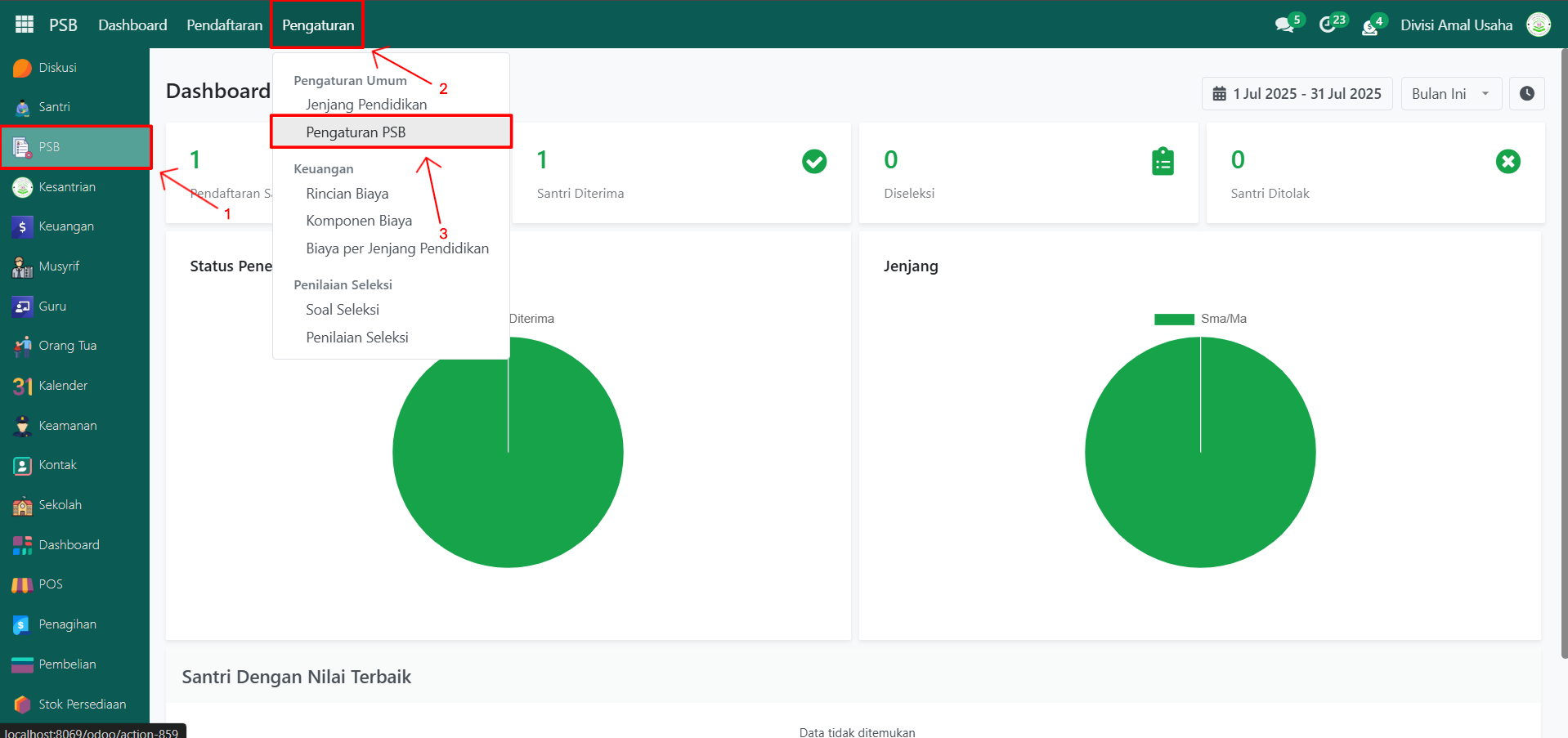This screenshot has height=738, width=1568.
Task: Click the clock history button near date filter
Action: (1526, 94)
